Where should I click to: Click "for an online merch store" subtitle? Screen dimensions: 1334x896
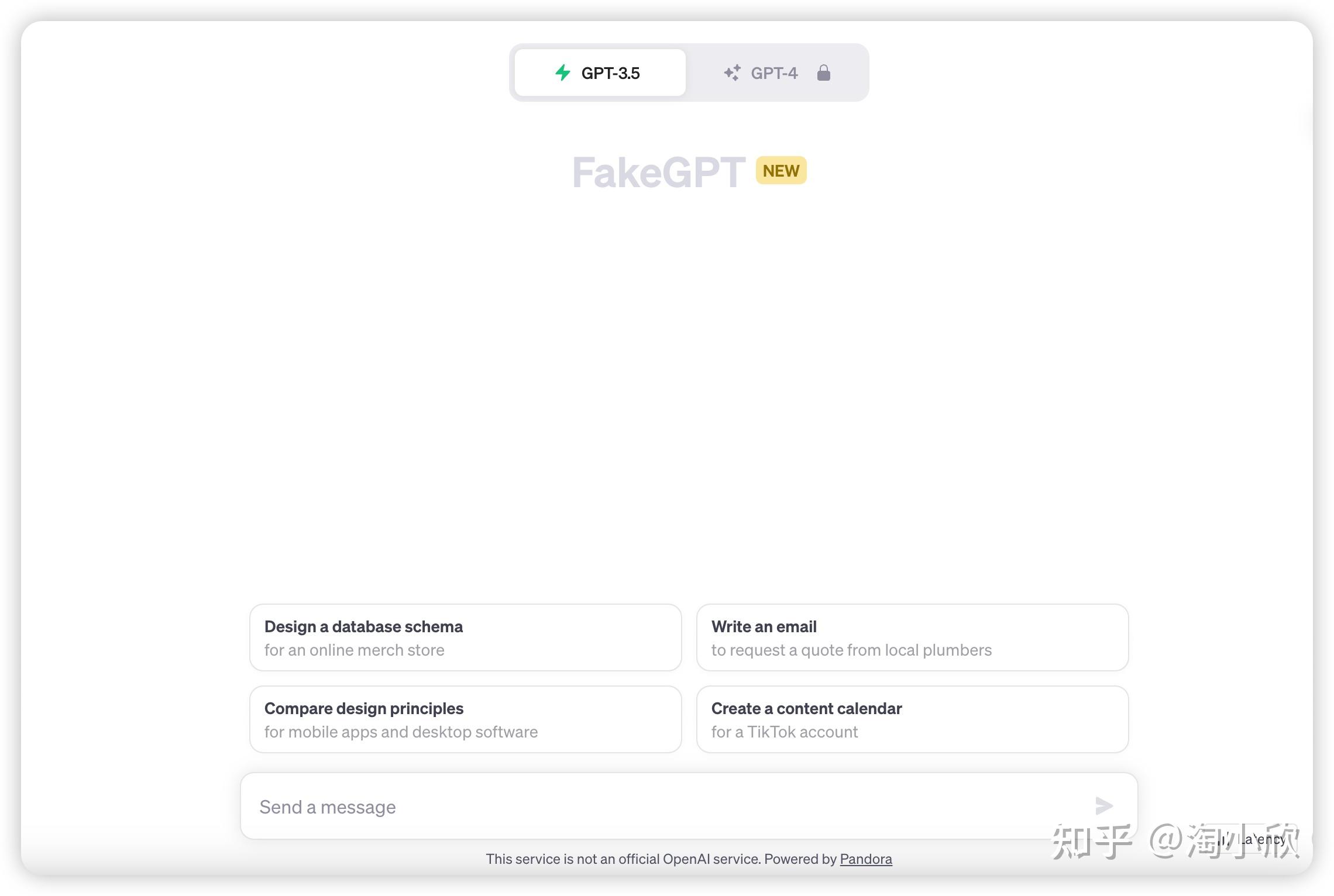point(355,650)
